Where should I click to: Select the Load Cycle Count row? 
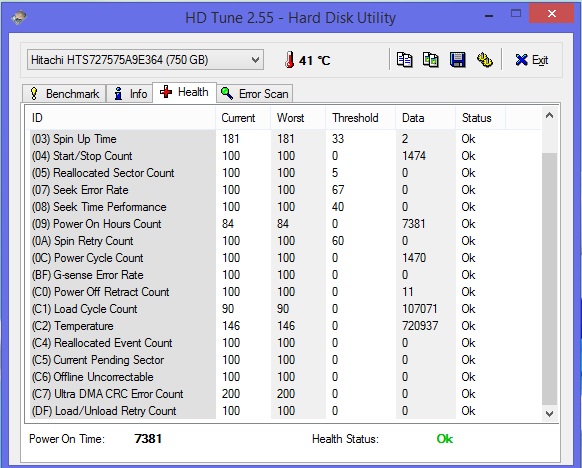(285, 309)
